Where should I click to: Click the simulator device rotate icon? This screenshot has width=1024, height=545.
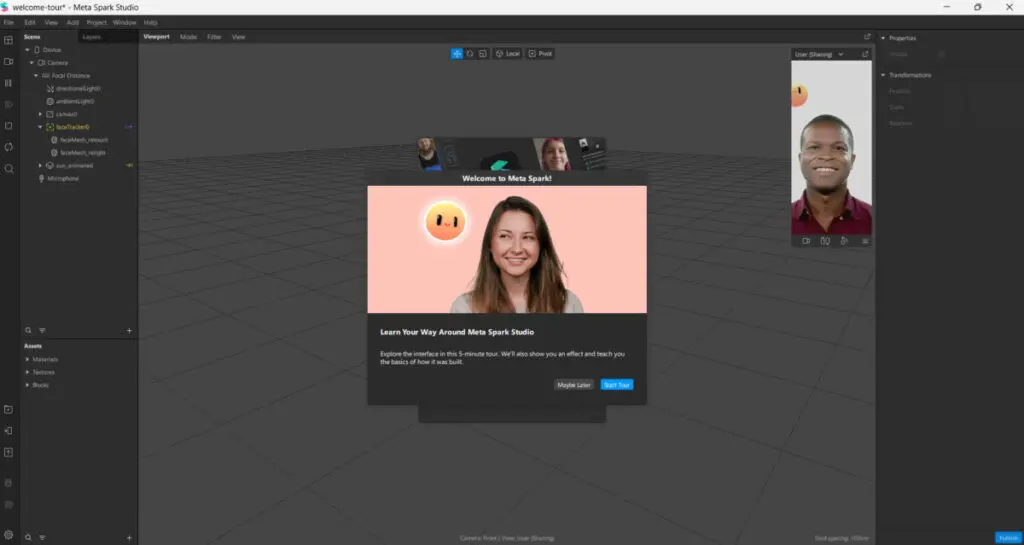(825, 241)
